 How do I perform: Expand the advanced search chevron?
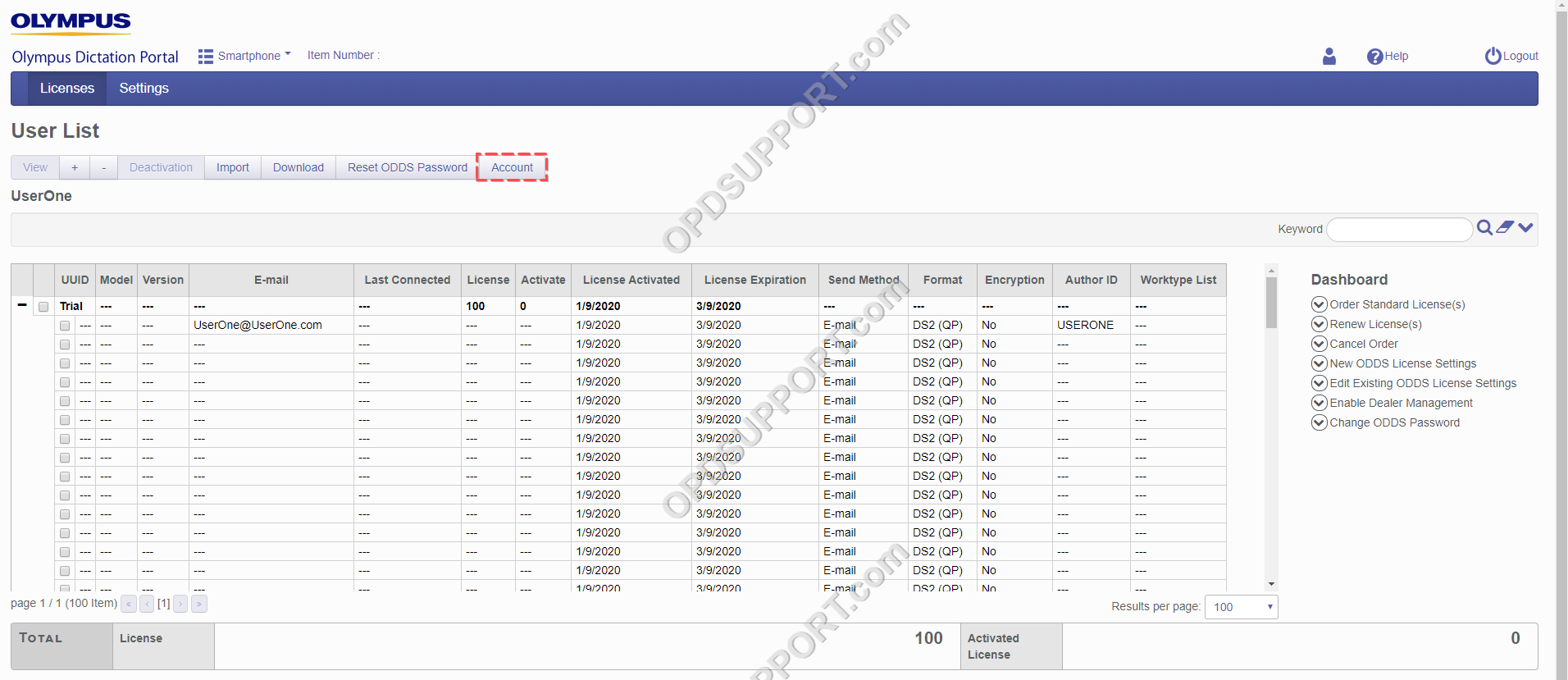click(1525, 227)
